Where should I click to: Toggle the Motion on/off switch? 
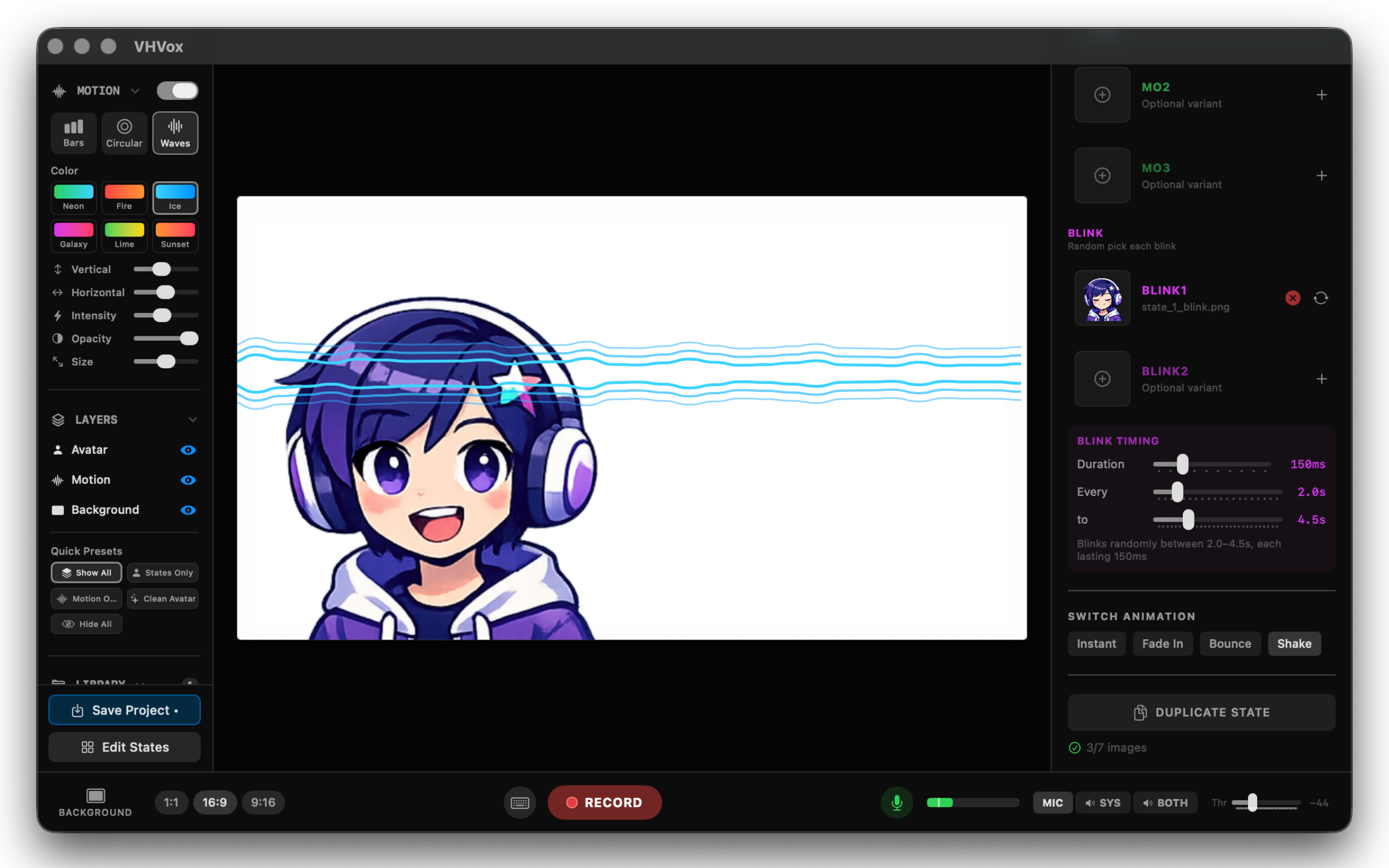click(x=177, y=91)
